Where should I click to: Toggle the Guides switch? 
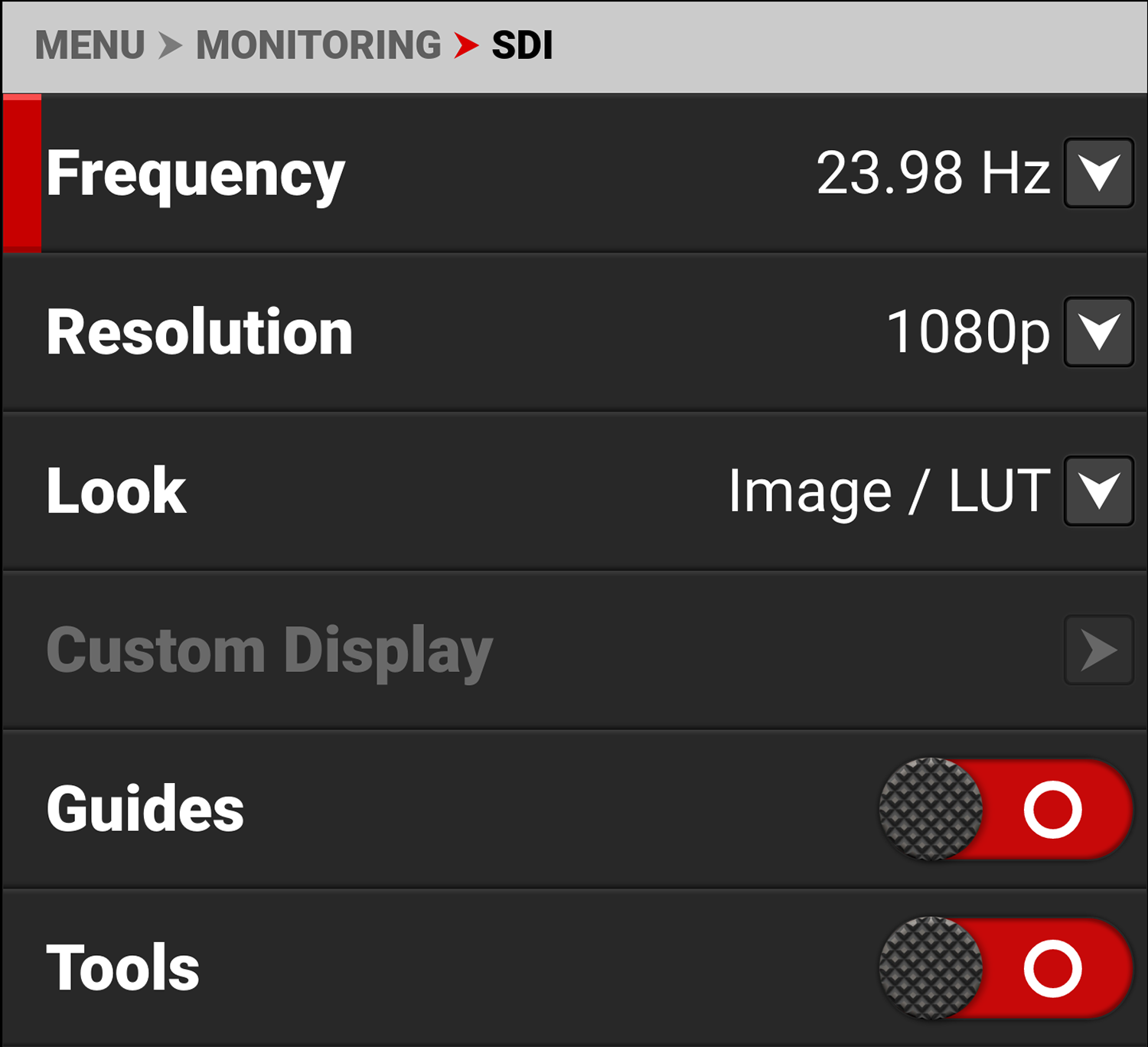[1005, 809]
